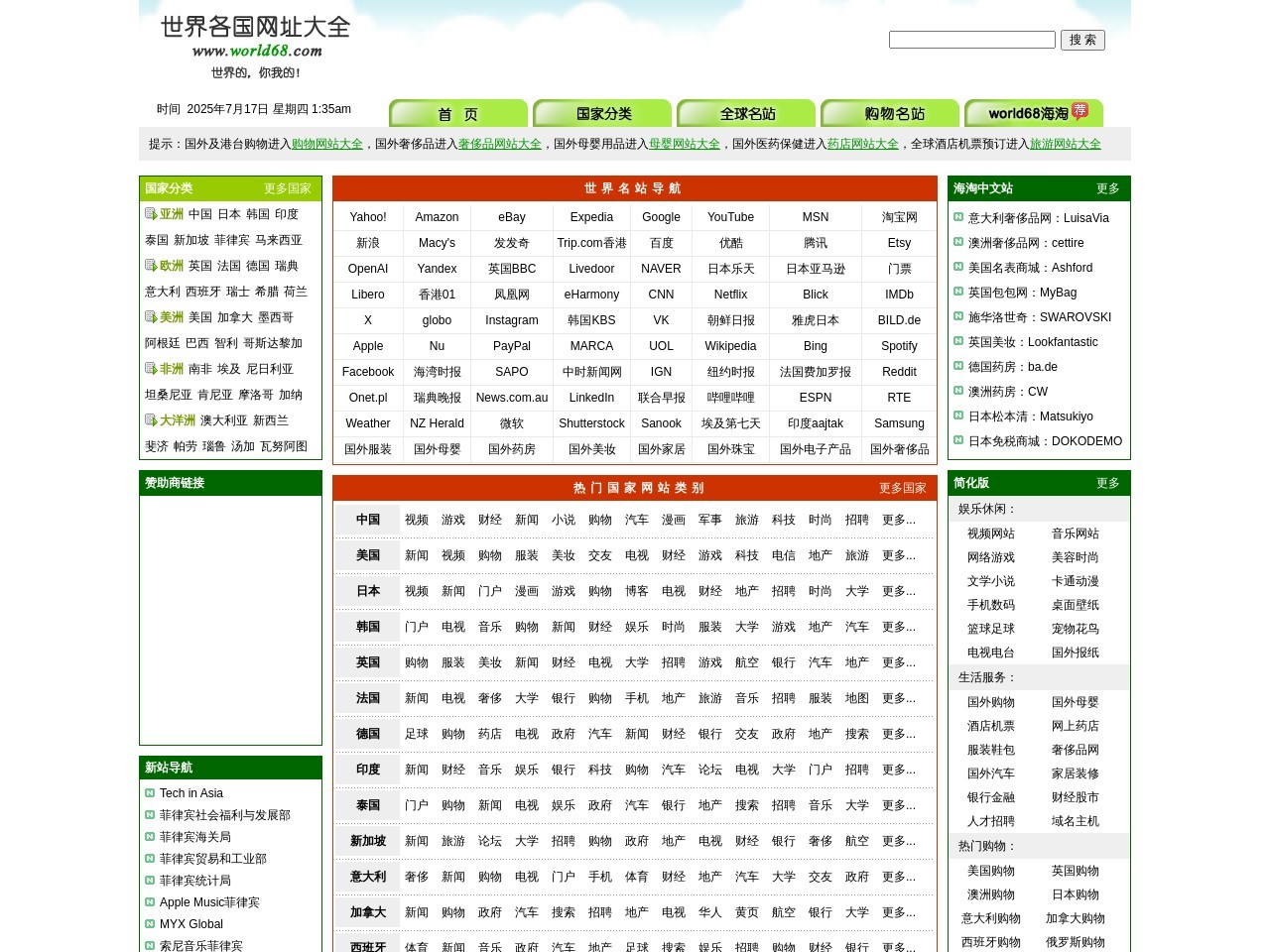Click the green bullet icon beside LuisaVia entry
The height and width of the screenshot is (952, 1270).
tap(958, 217)
